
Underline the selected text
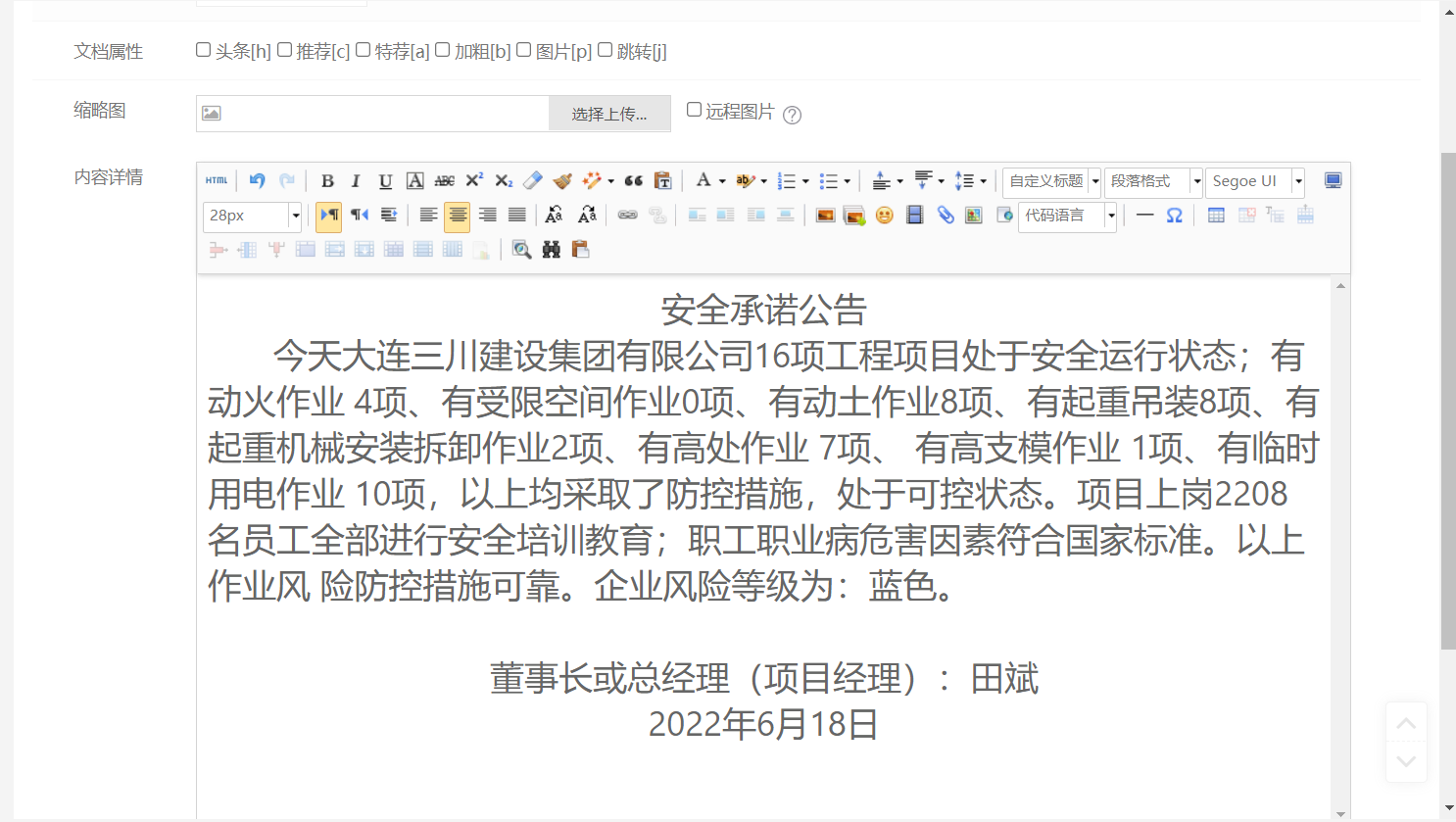[385, 181]
